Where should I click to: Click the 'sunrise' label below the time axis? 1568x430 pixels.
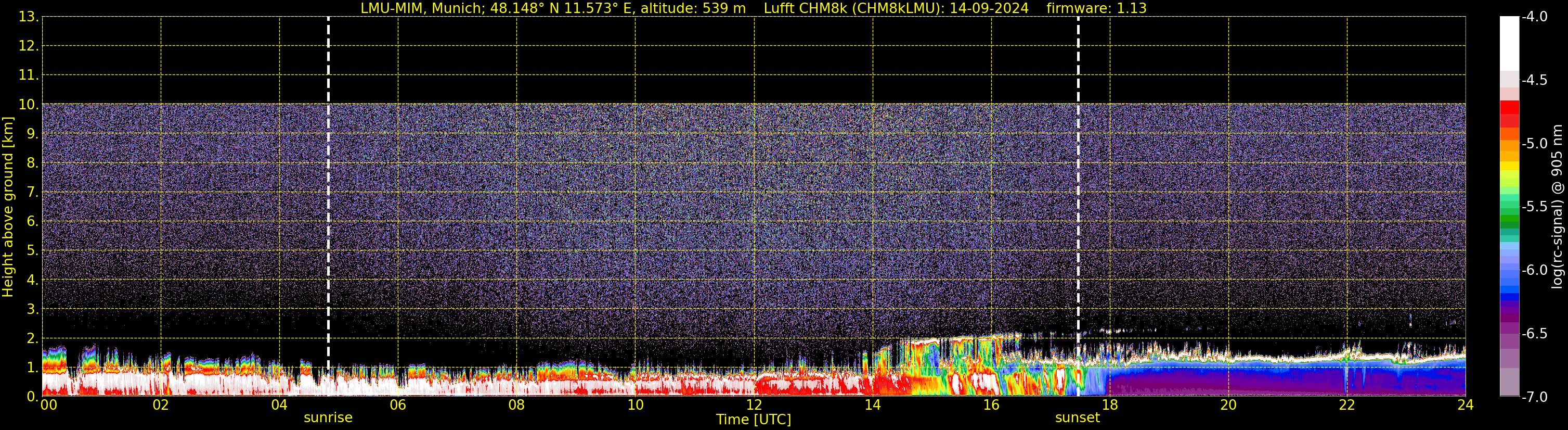click(x=328, y=418)
